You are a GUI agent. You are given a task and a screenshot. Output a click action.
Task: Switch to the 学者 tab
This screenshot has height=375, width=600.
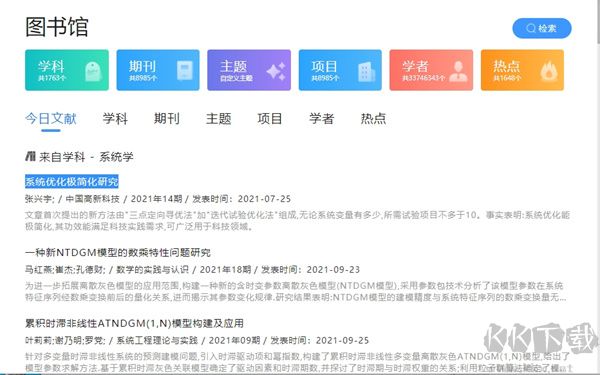coord(321,119)
